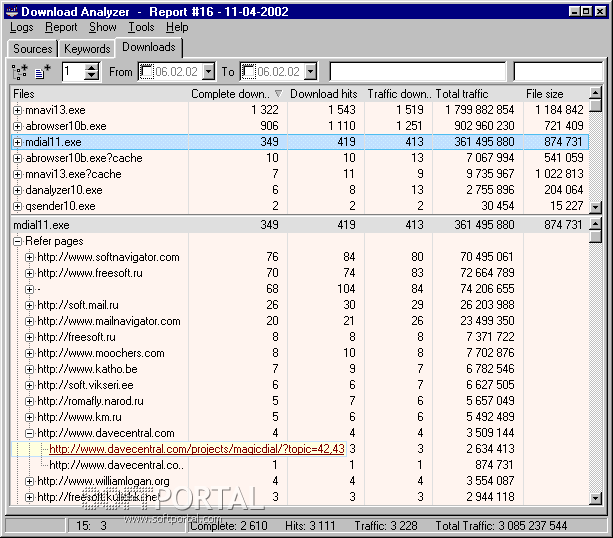The width and height of the screenshot is (613, 538).
Task: Open the Logs menu
Action: click(x=22, y=27)
